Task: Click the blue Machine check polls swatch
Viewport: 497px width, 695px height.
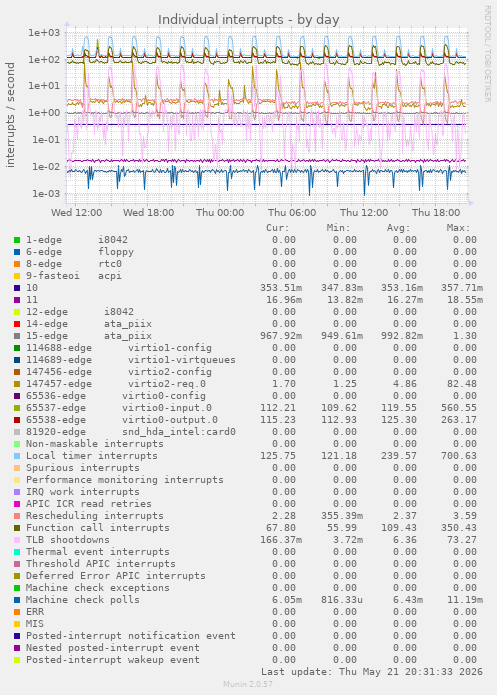Action: [x=17, y=600]
